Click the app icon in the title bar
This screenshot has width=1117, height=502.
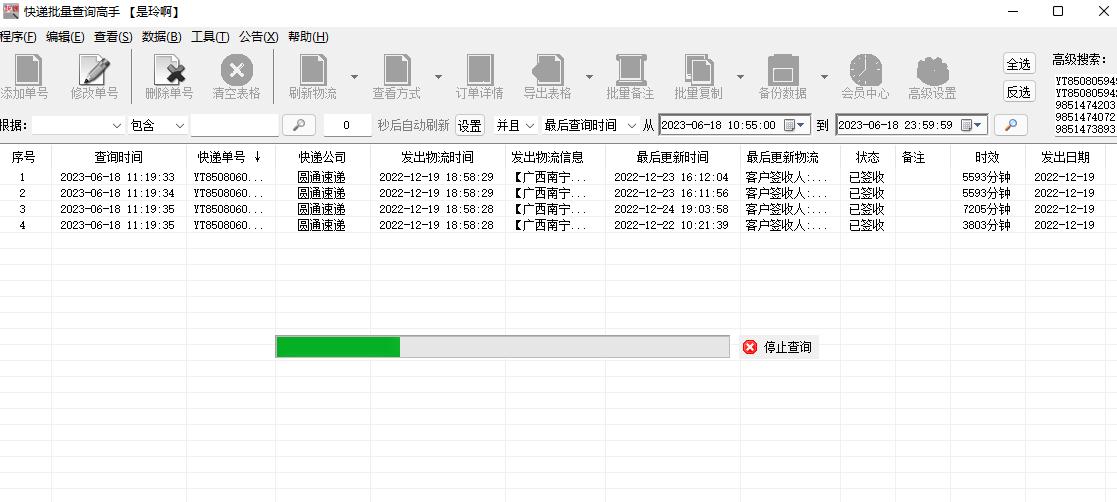coord(10,11)
